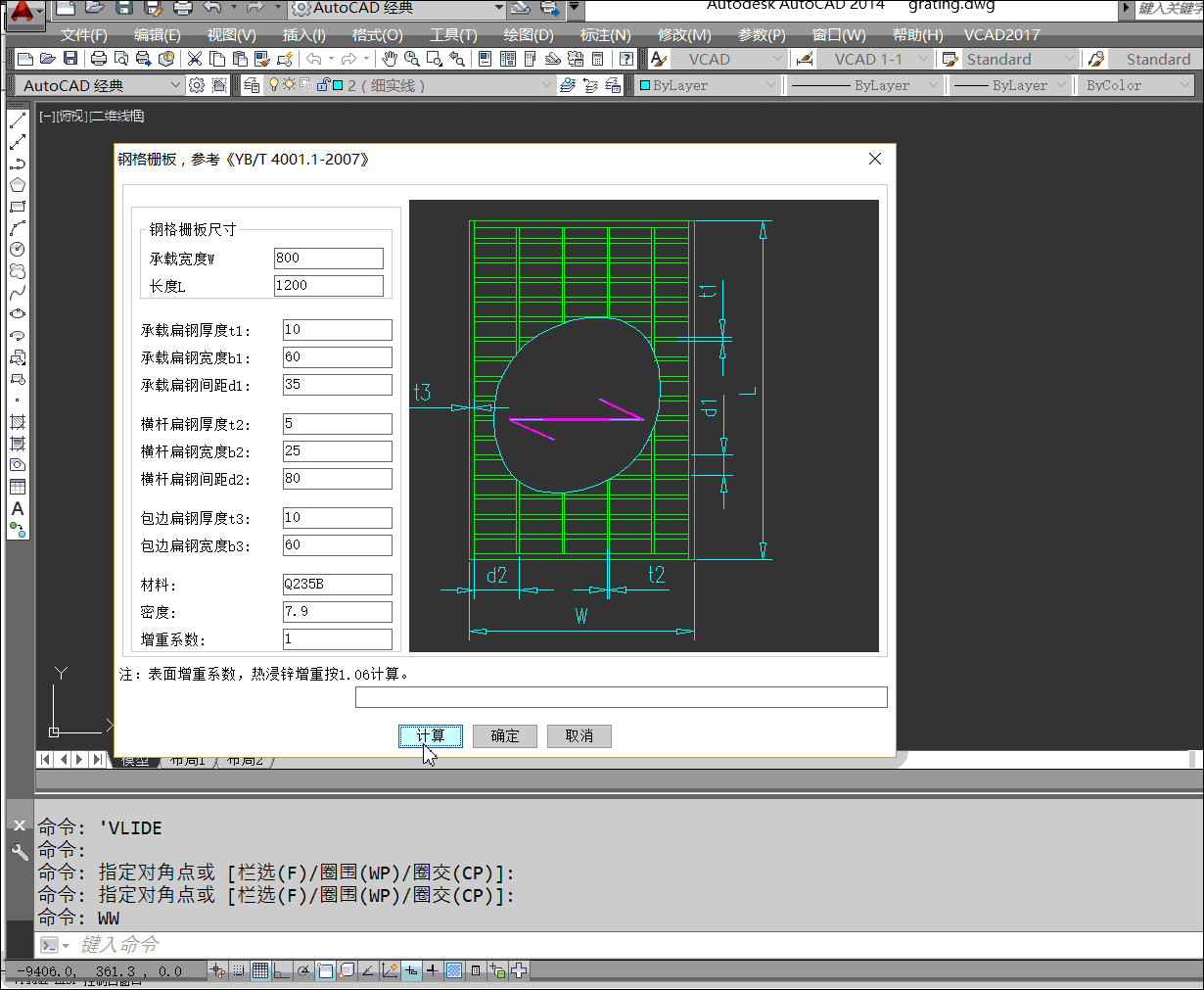Toggle Grid display in status bar
1204x990 pixels.
click(260, 970)
